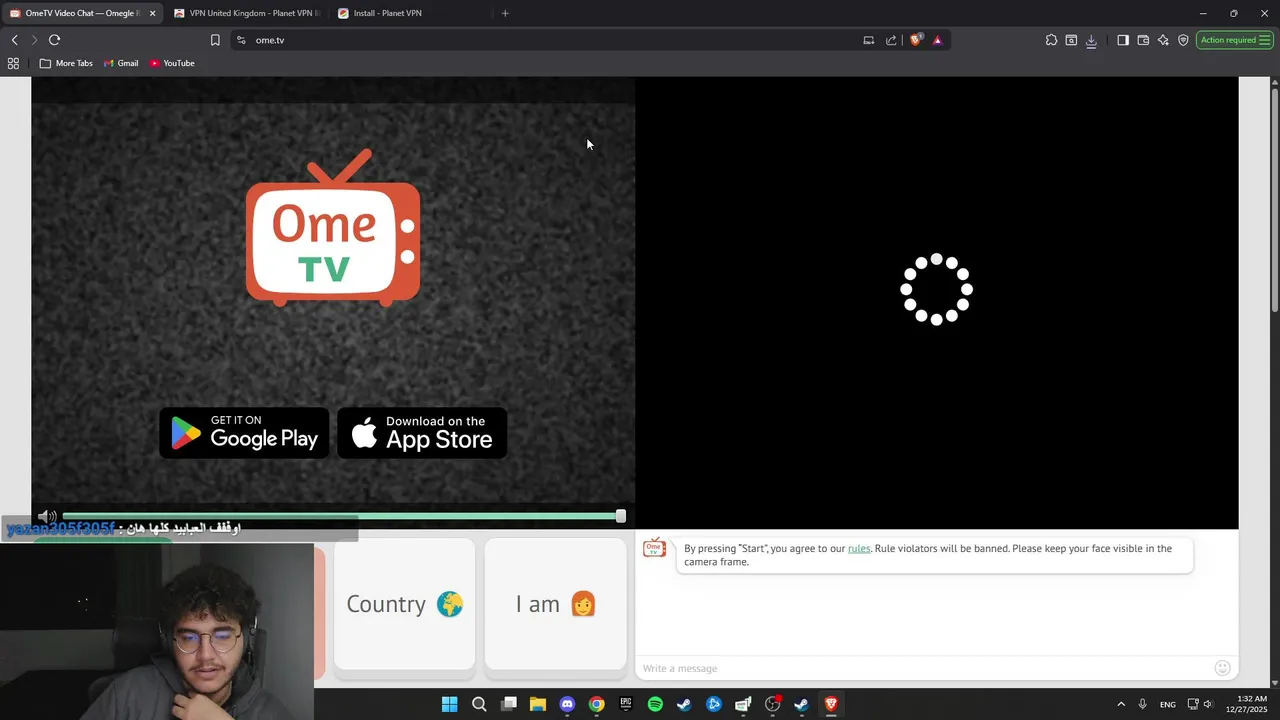Open Windows taskbar search
Viewport: 1280px width, 720px height.
point(479,704)
